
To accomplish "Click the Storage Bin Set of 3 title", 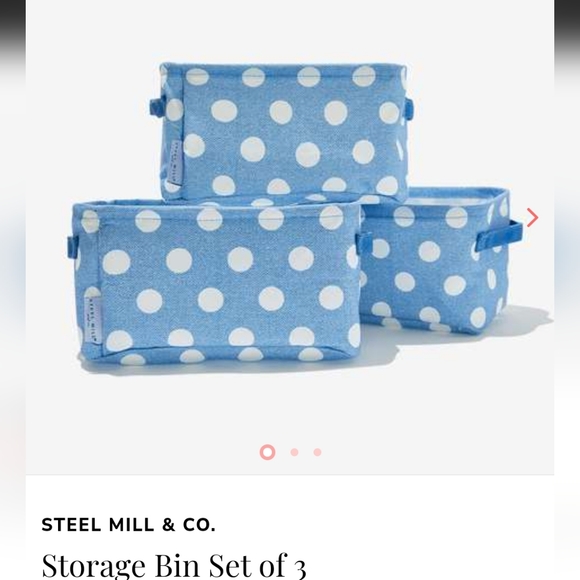I will (x=174, y=565).
